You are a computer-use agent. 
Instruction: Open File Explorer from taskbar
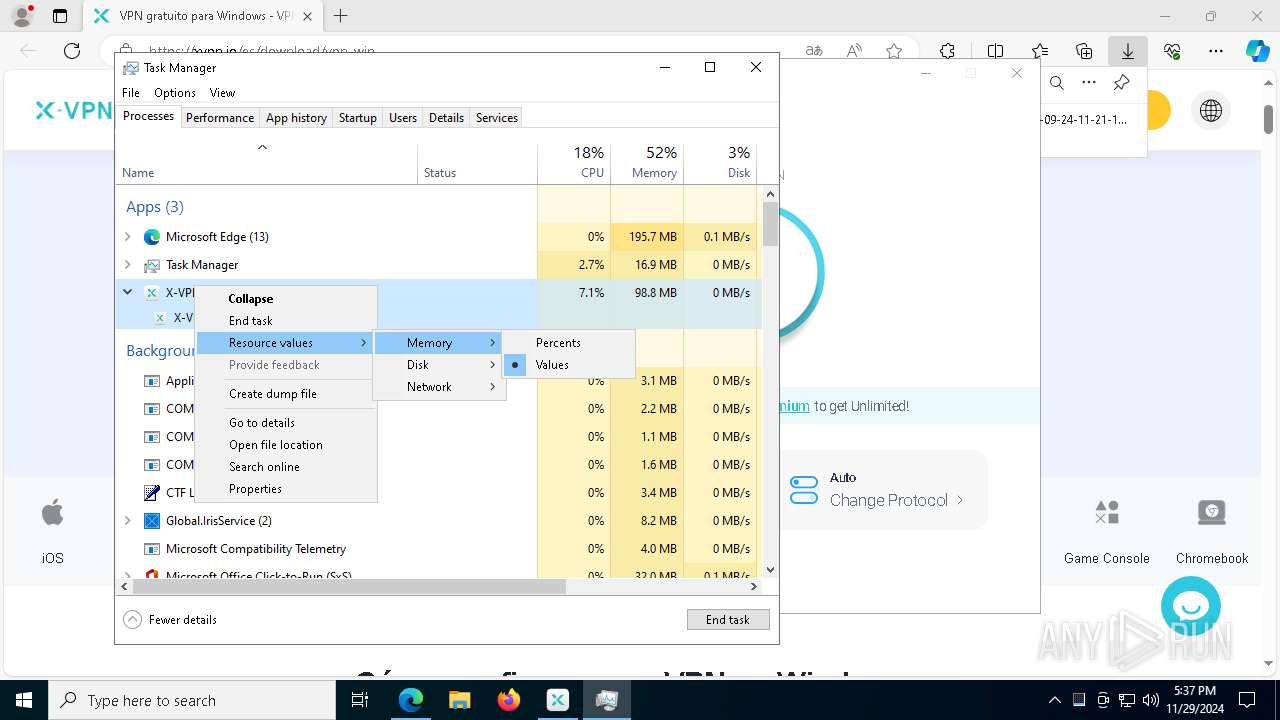459,700
